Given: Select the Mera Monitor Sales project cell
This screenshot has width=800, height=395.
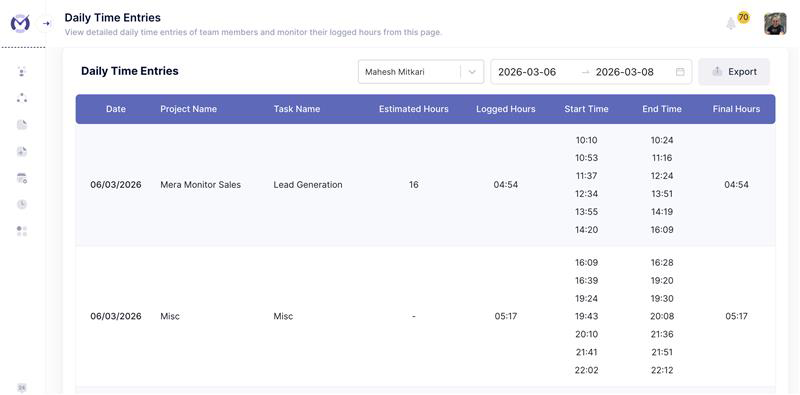Looking at the screenshot, I should pyautogui.click(x=201, y=185).
